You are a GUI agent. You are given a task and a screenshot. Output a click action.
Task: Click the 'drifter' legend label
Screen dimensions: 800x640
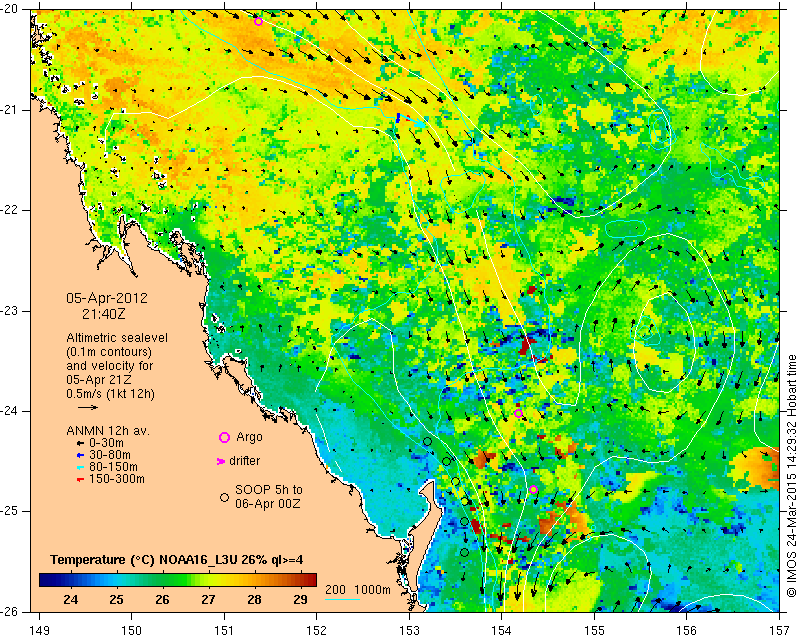coord(244,461)
